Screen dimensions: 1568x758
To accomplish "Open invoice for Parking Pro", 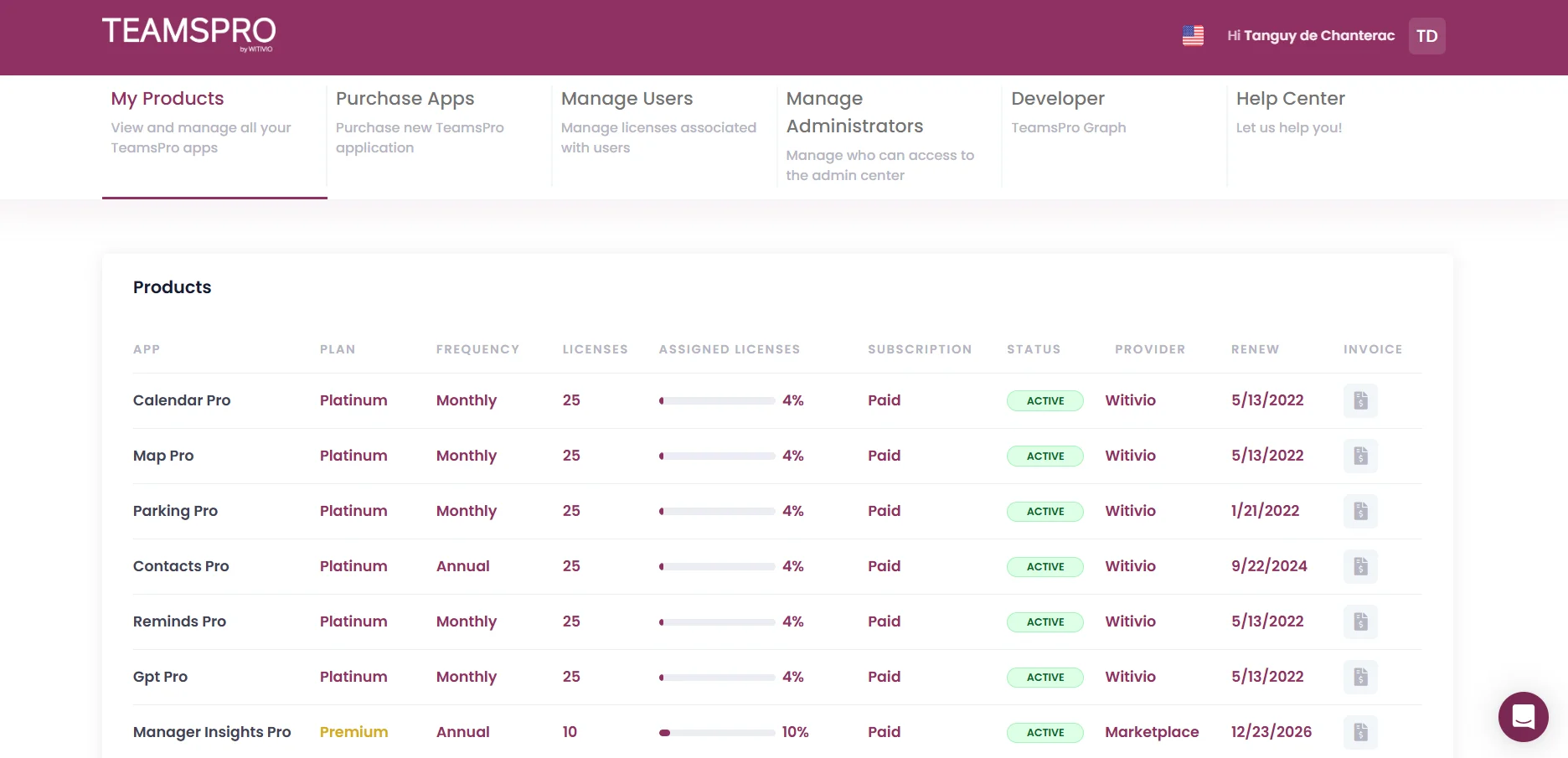I will click(x=1360, y=511).
